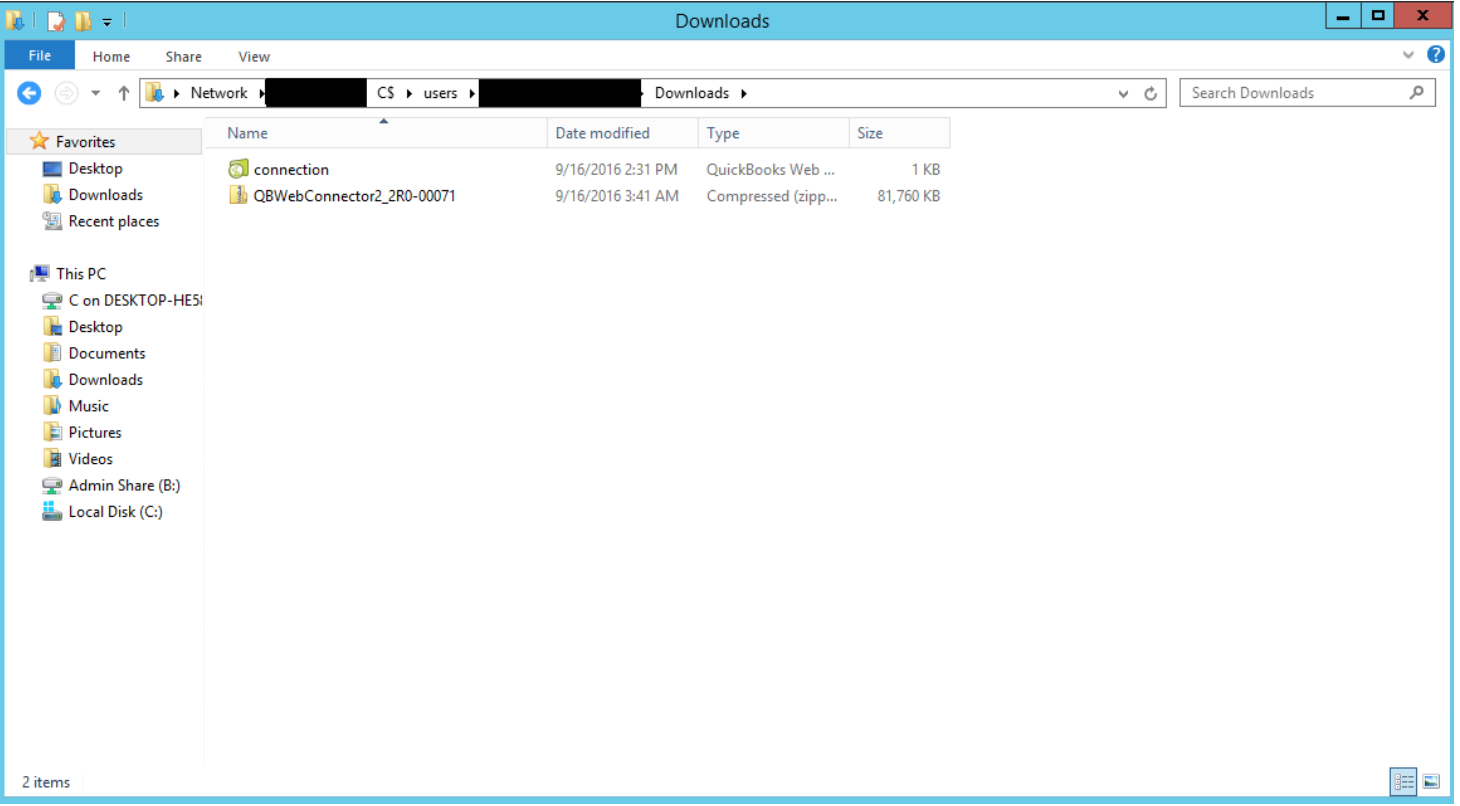Click the breadcrumb arrow after Downloads
The width and height of the screenshot is (1460, 806).
(x=743, y=92)
